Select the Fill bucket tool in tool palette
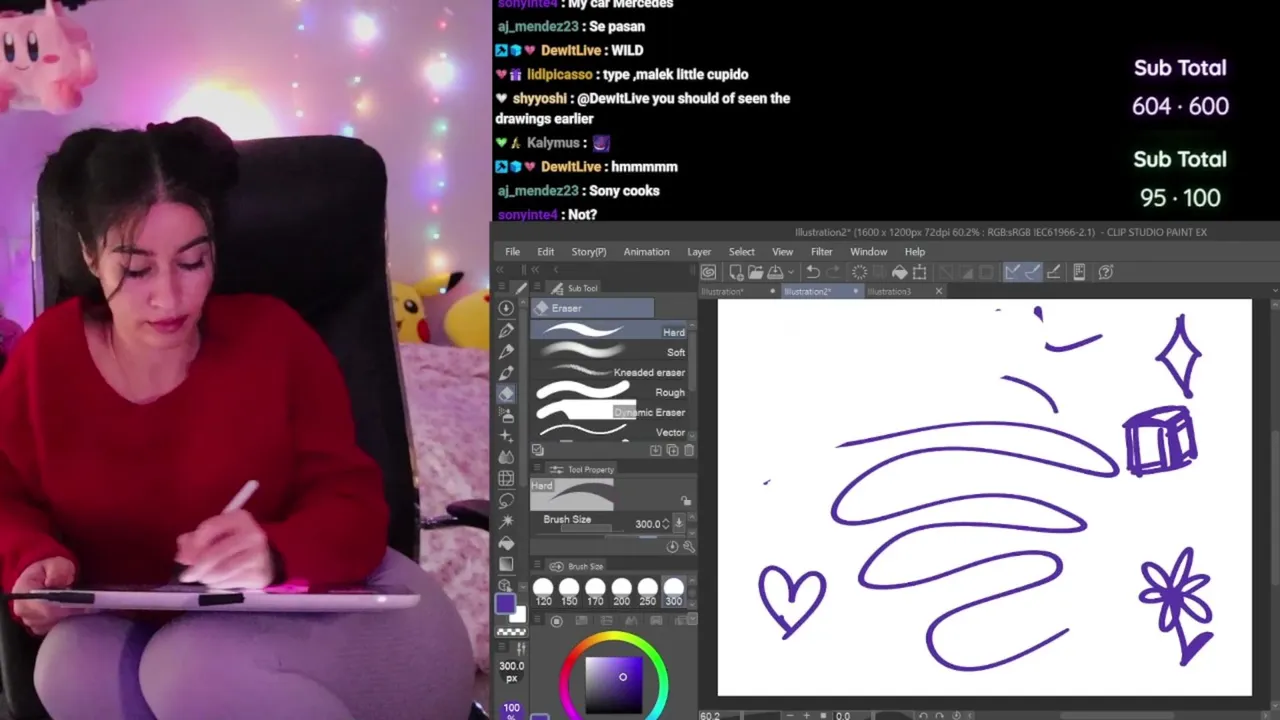Screen dimensions: 1280x720 (506, 543)
